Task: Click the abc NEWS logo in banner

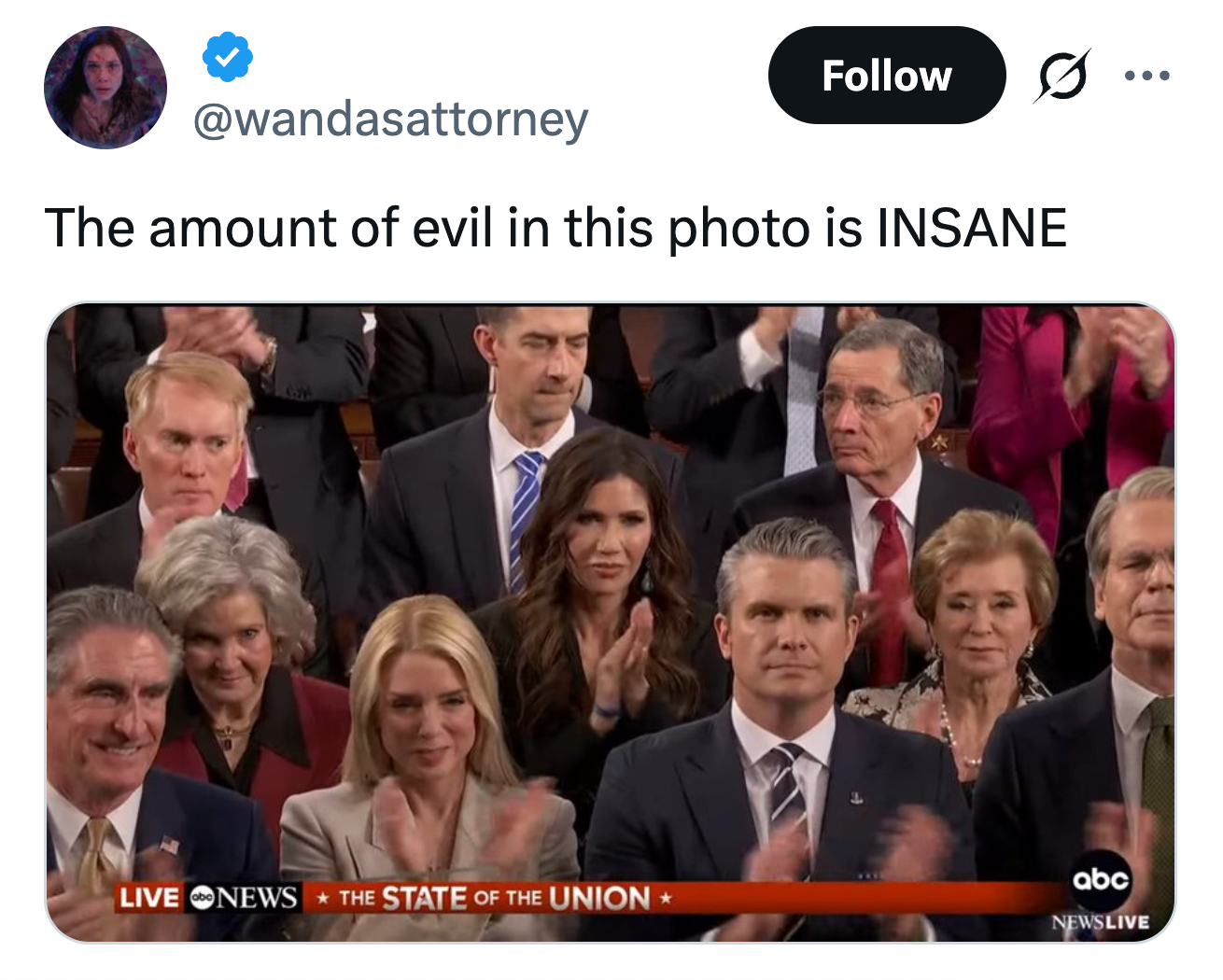Action: coord(244,898)
